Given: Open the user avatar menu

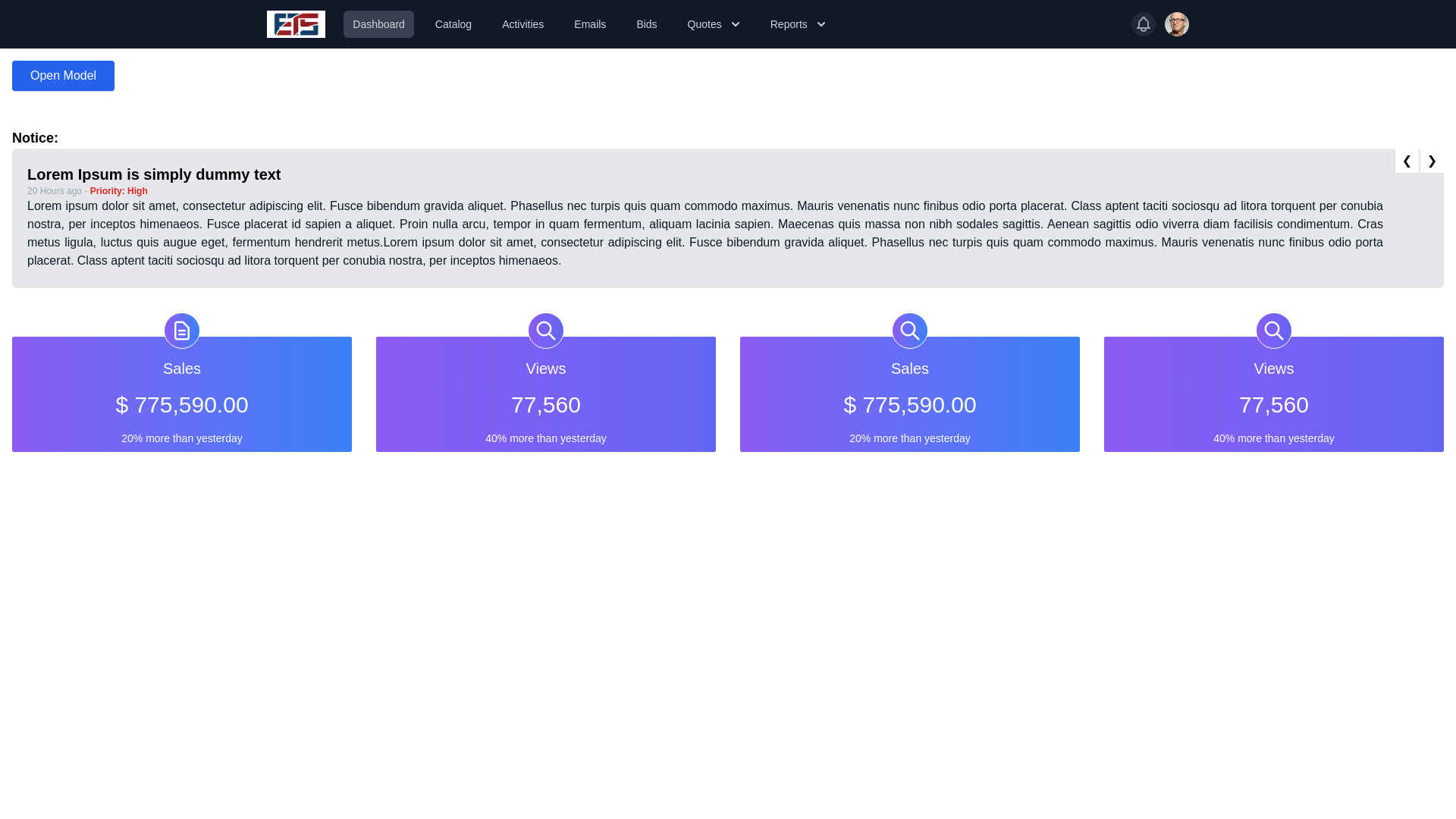Looking at the screenshot, I should point(1176,24).
